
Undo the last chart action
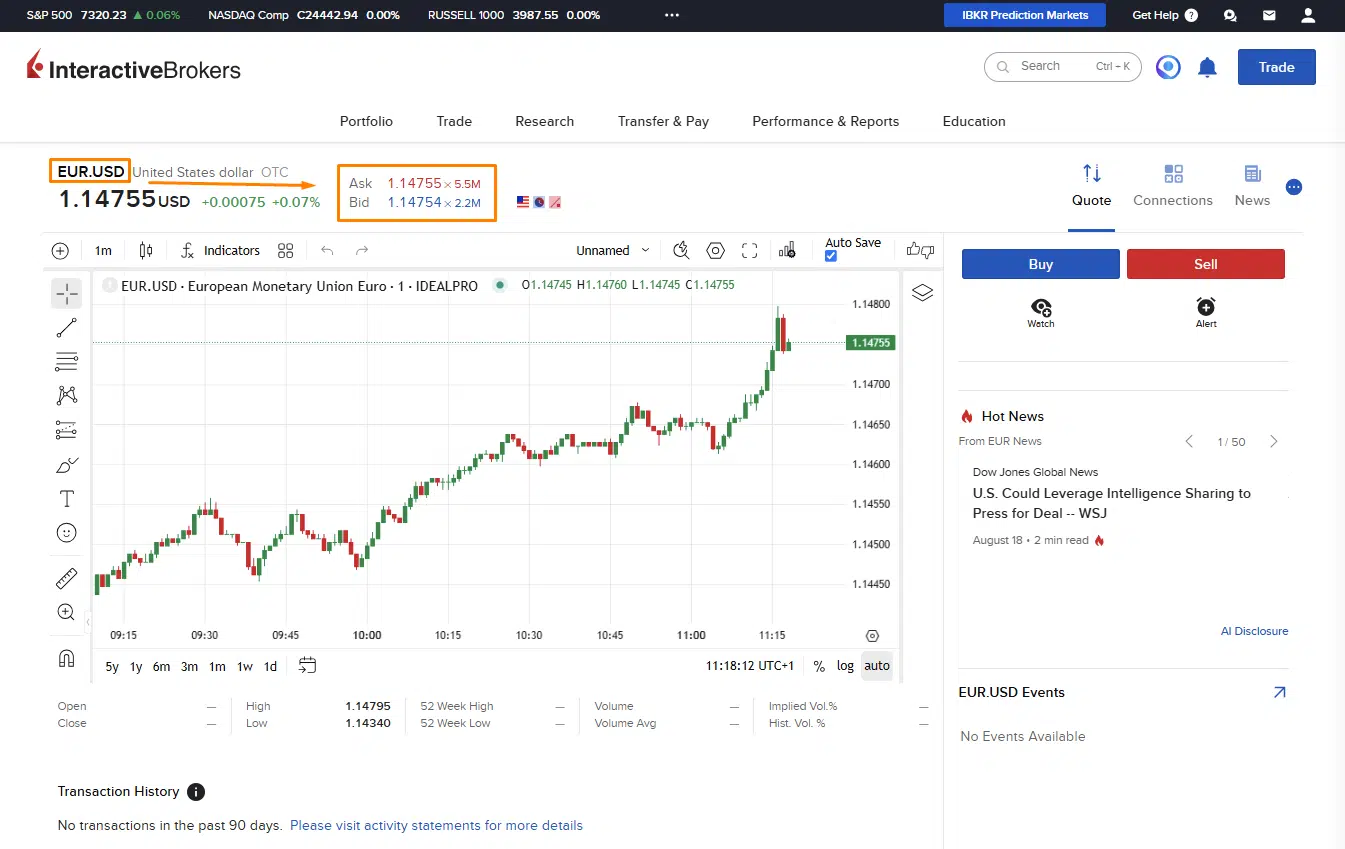pyautogui.click(x=327, y=251)
